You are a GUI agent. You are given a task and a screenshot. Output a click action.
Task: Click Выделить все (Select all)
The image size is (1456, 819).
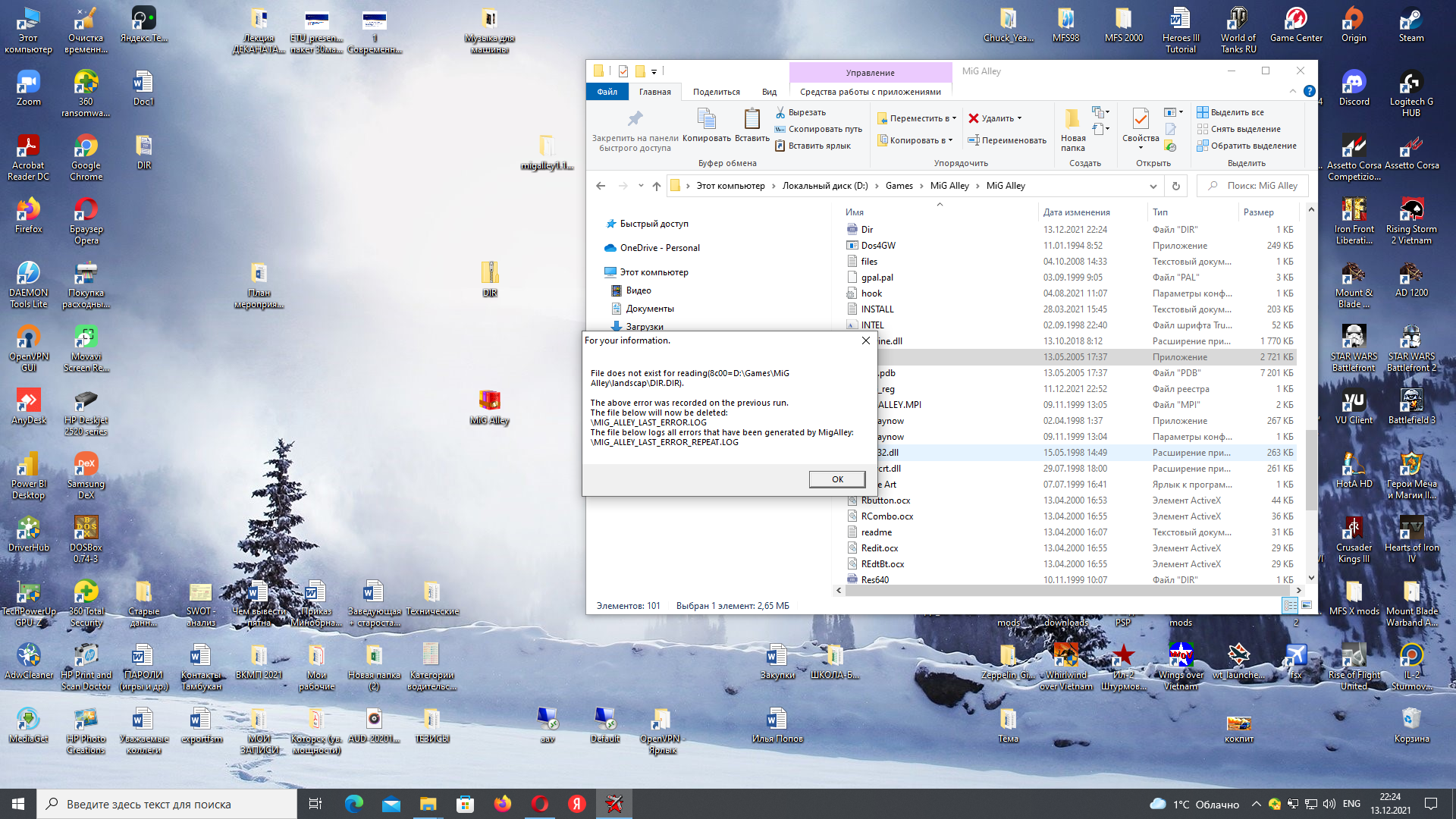click(1236, 112)
